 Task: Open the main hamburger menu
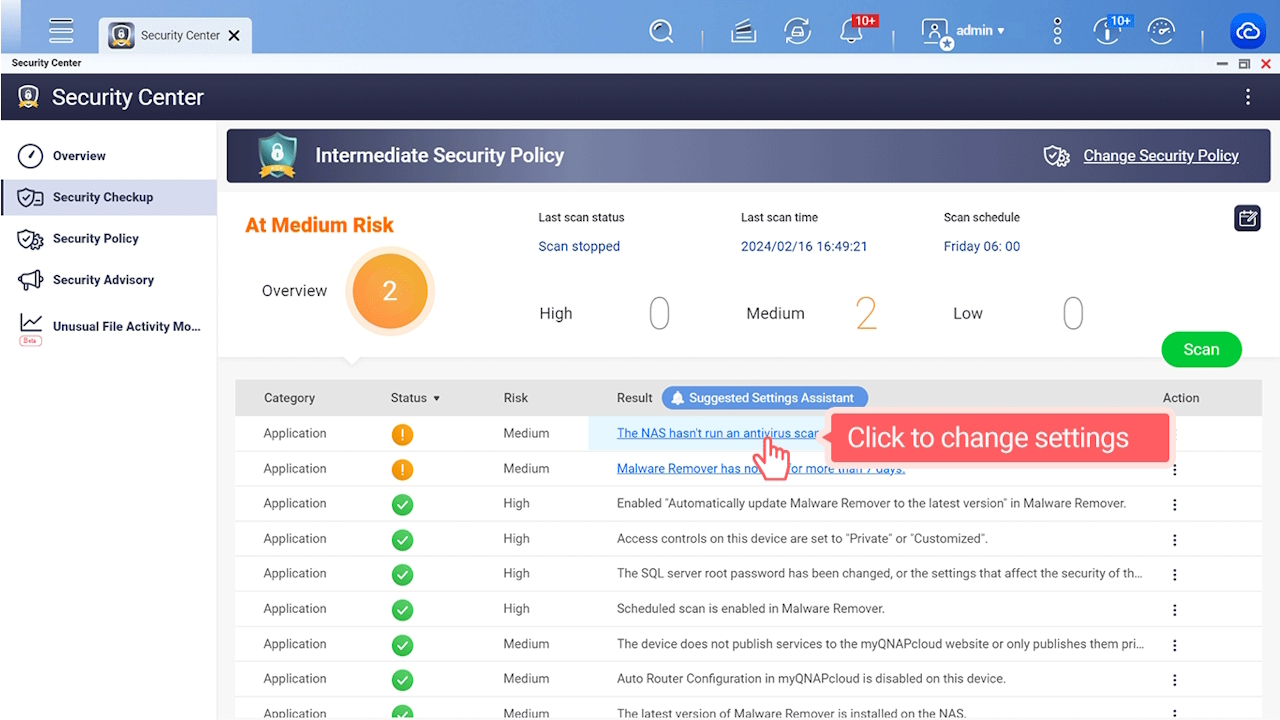(x=61, y=31)
